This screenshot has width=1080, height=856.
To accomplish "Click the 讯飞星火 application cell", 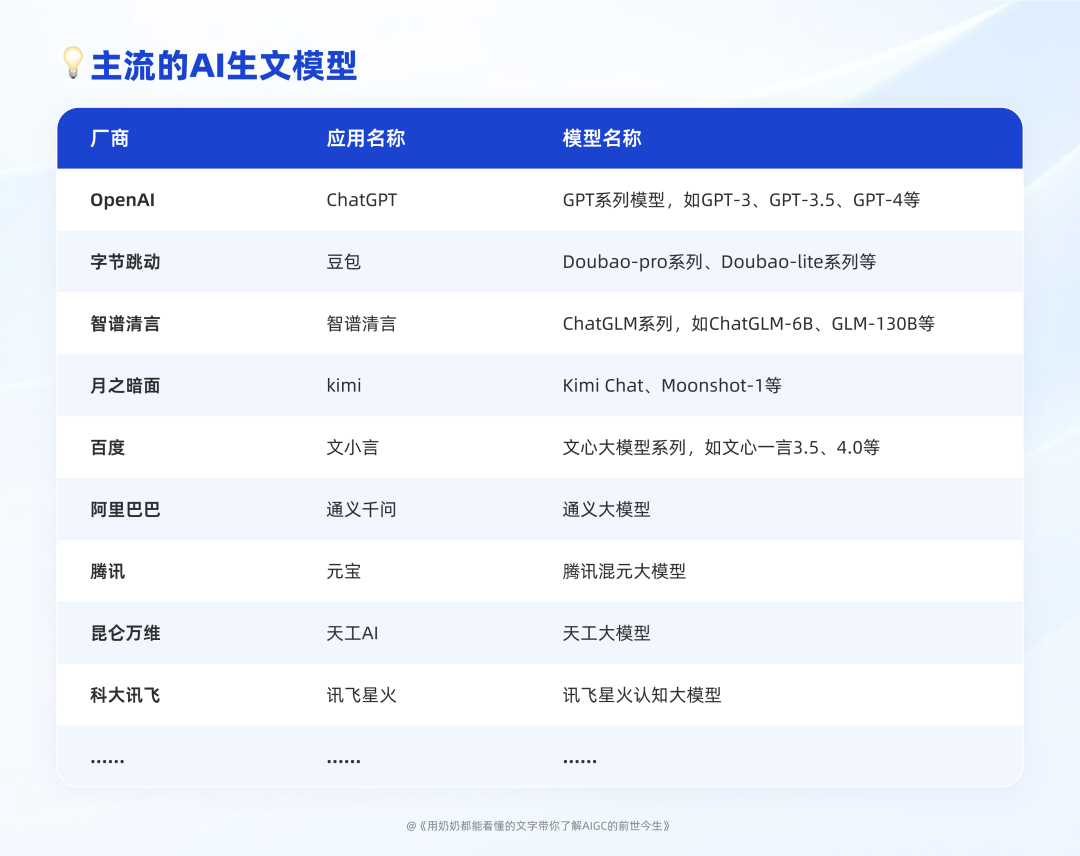I will point(362,696).
